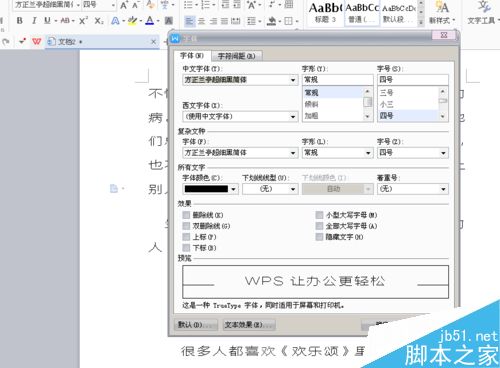Viewport: 500px width, 368px height.
Task: Open the paragraph shading bucket icon
Action: click(271, 21)
